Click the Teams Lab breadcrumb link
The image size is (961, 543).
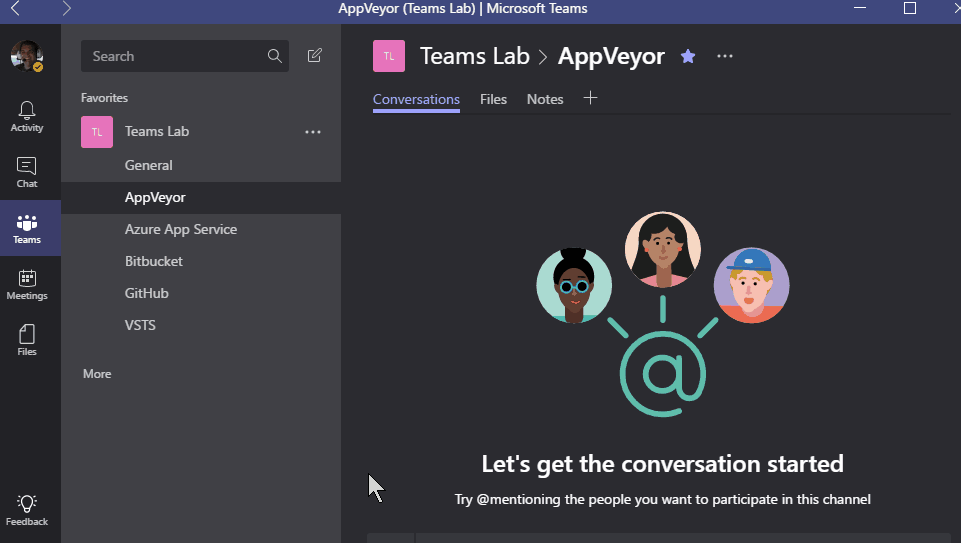(474, 56)
